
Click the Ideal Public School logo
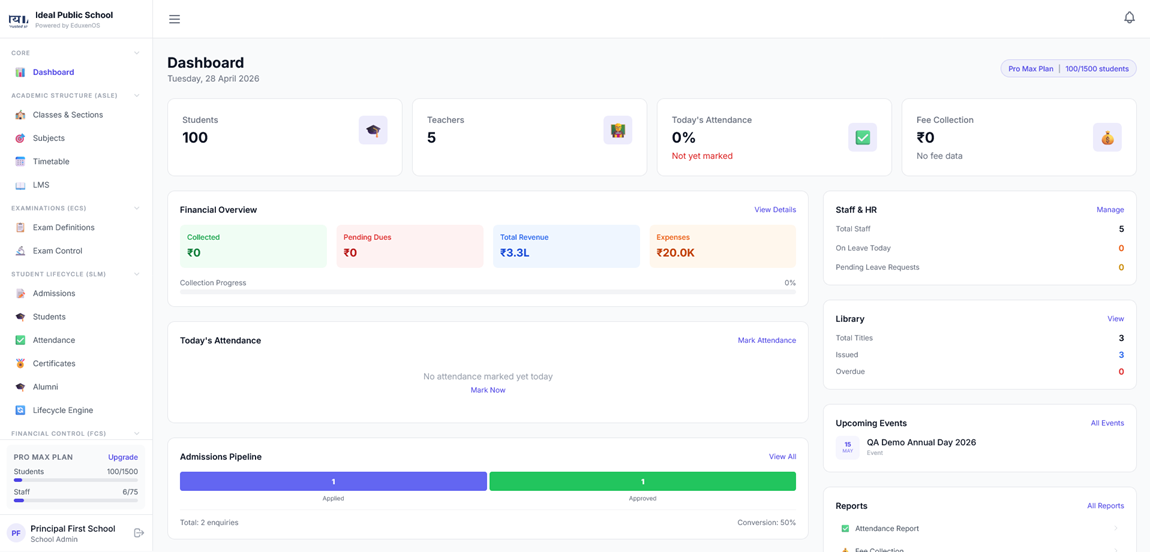[18, 19]
